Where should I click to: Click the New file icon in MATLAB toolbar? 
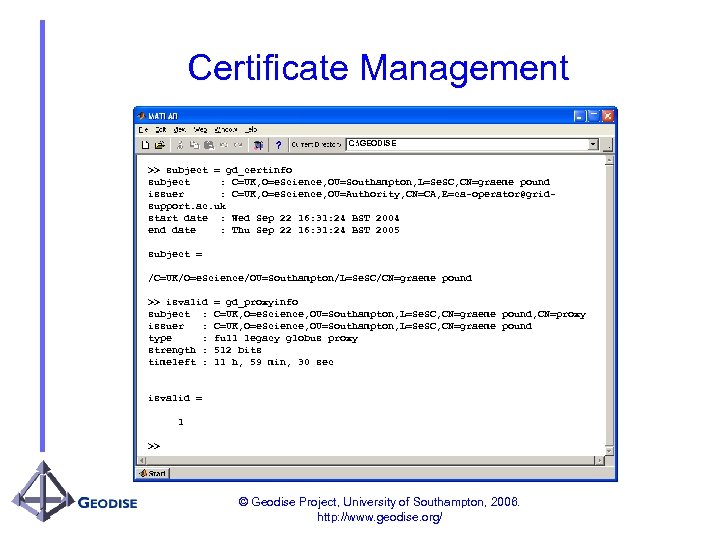(145, 145)
